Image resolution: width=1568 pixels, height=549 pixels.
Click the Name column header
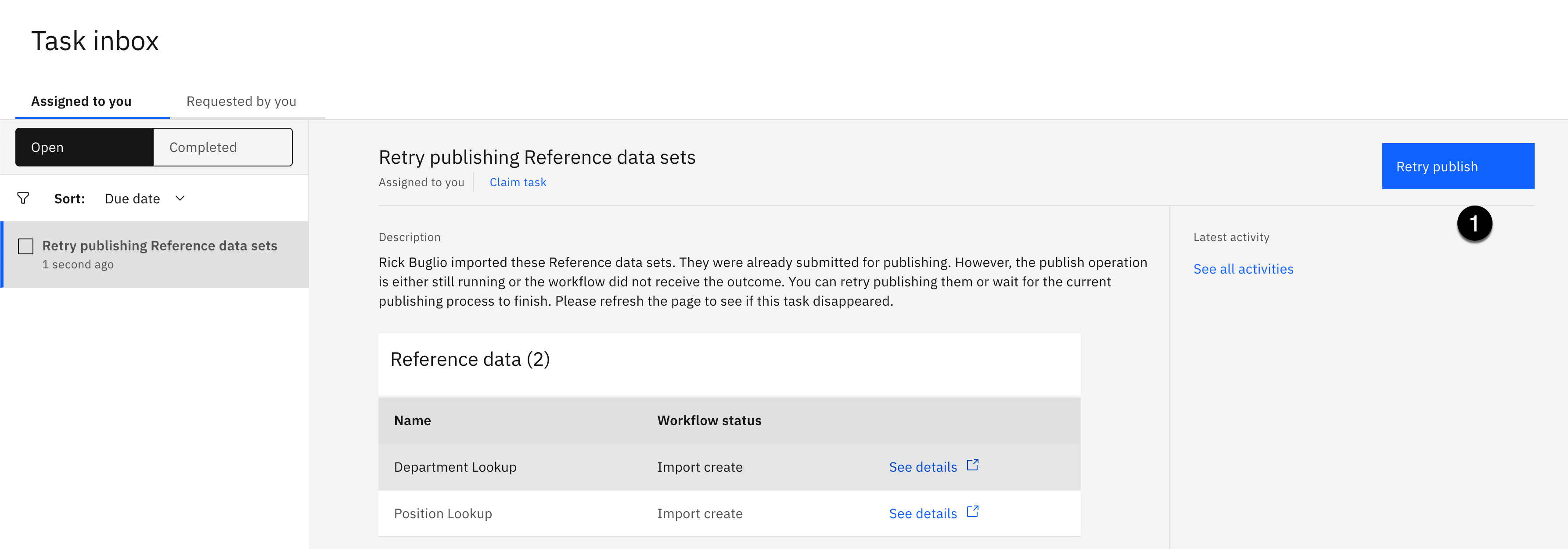(412, 420)
